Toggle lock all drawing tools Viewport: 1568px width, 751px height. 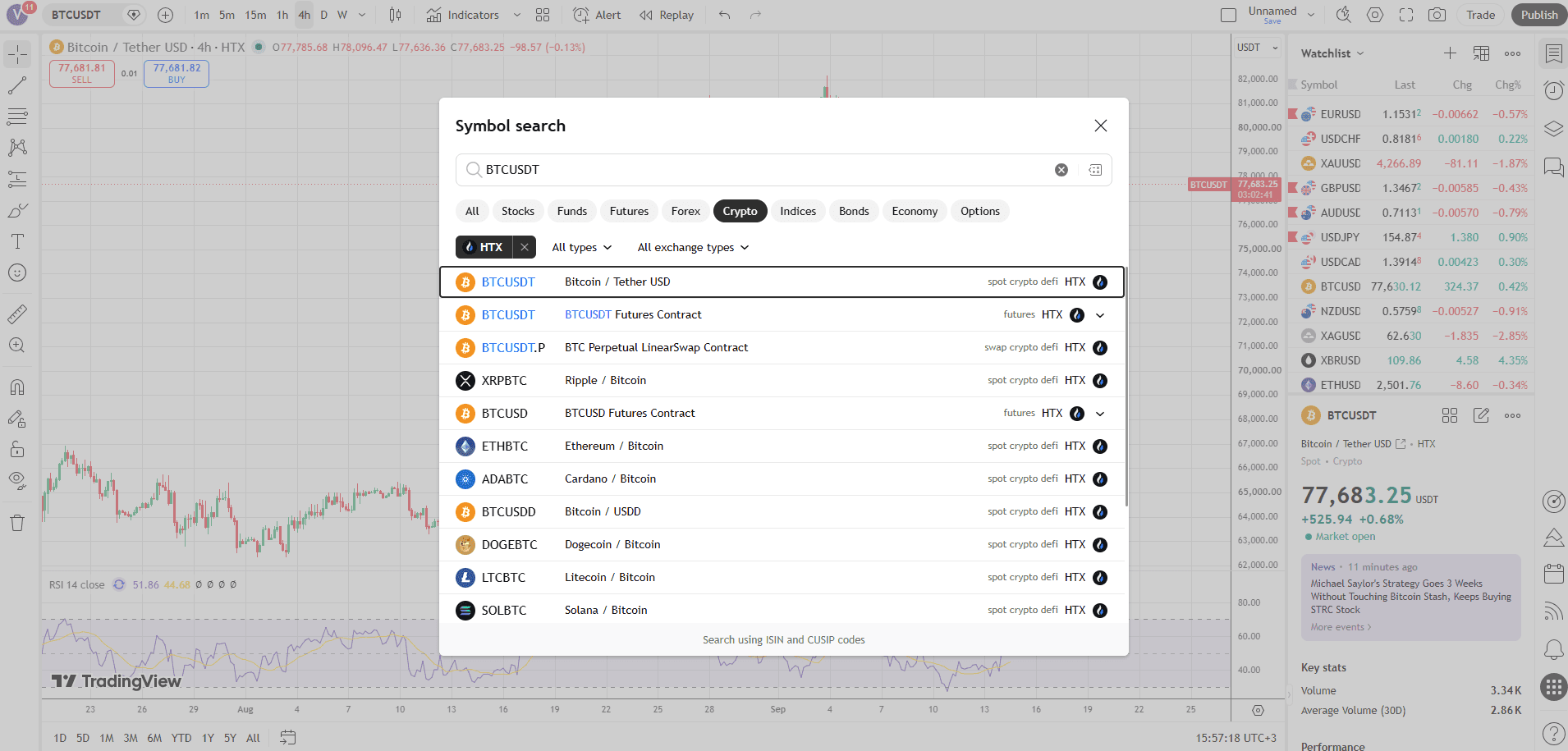(x=17, y=449)
